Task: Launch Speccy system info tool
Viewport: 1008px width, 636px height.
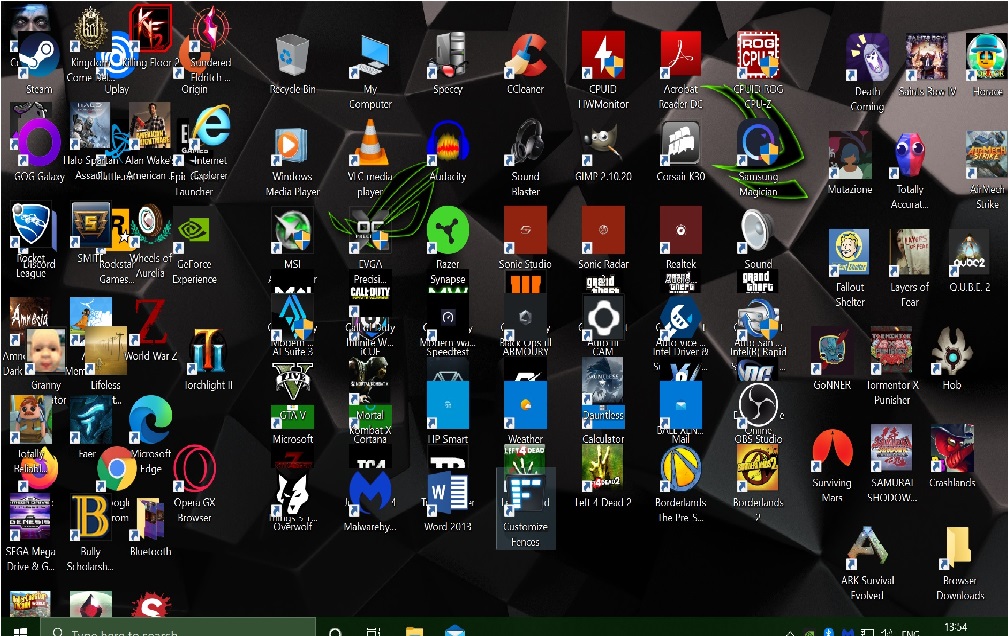Action: [x=448, y=56]
